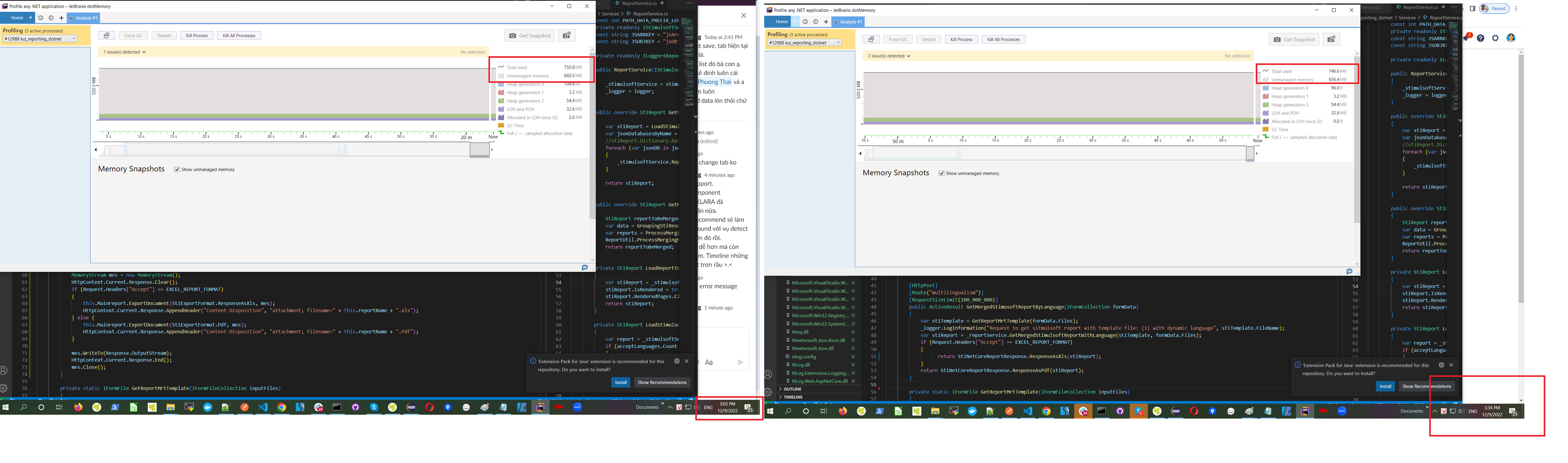Image resolution: width=1568 pixels, height=463 pixels.
Task: Open Chrome from right taskbar
Action: coord(1046,411)
